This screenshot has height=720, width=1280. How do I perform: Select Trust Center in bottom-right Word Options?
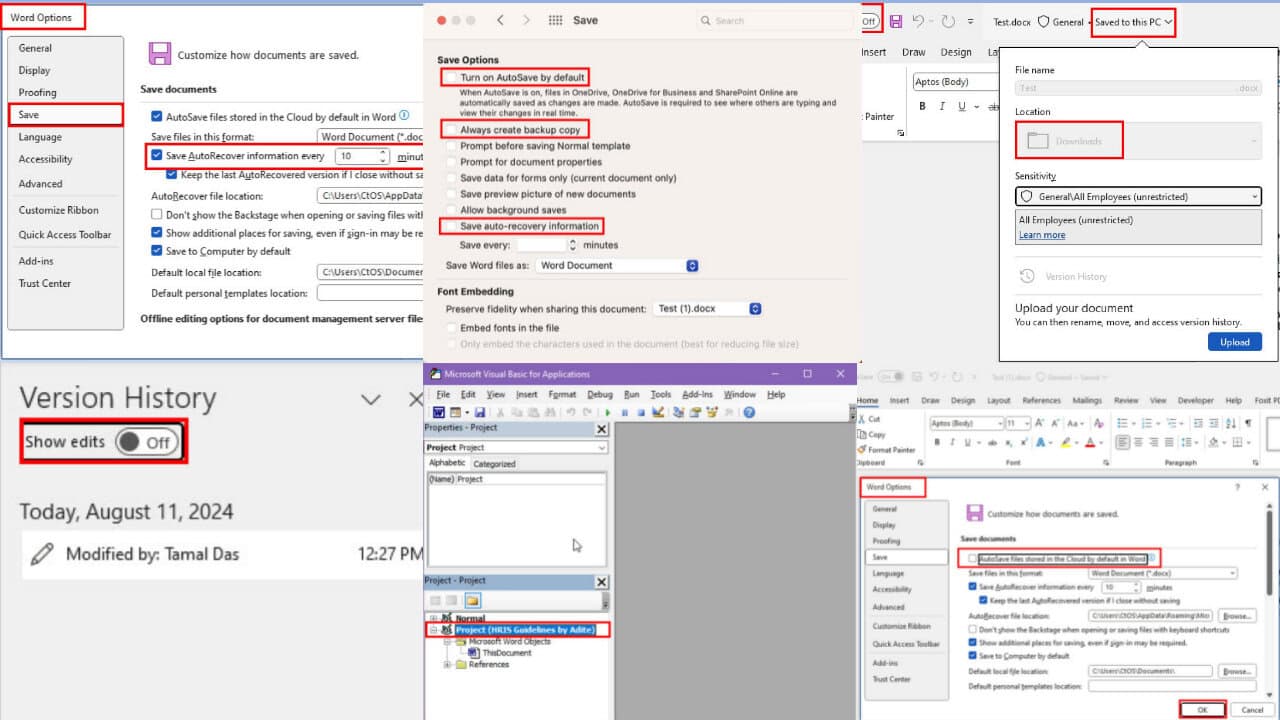(891, 679)
